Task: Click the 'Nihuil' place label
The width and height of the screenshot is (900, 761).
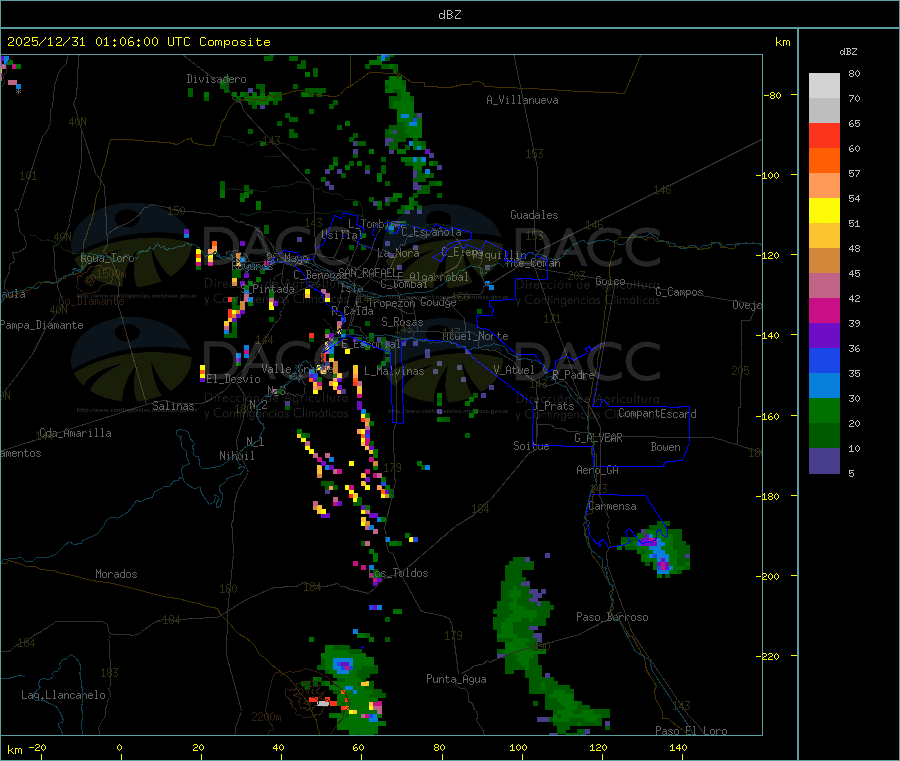Action: pos(237,456)
